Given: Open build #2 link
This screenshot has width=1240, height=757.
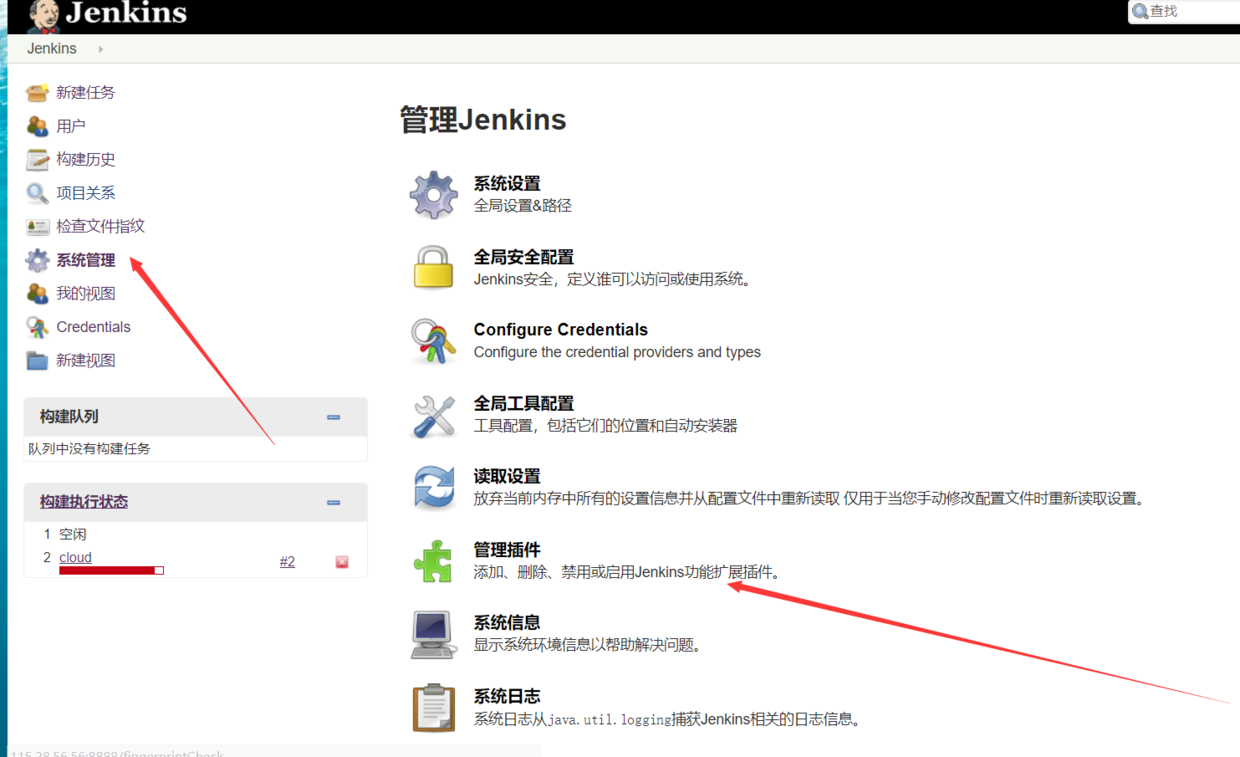Looking at the screenshot, I should click(287, 562).
